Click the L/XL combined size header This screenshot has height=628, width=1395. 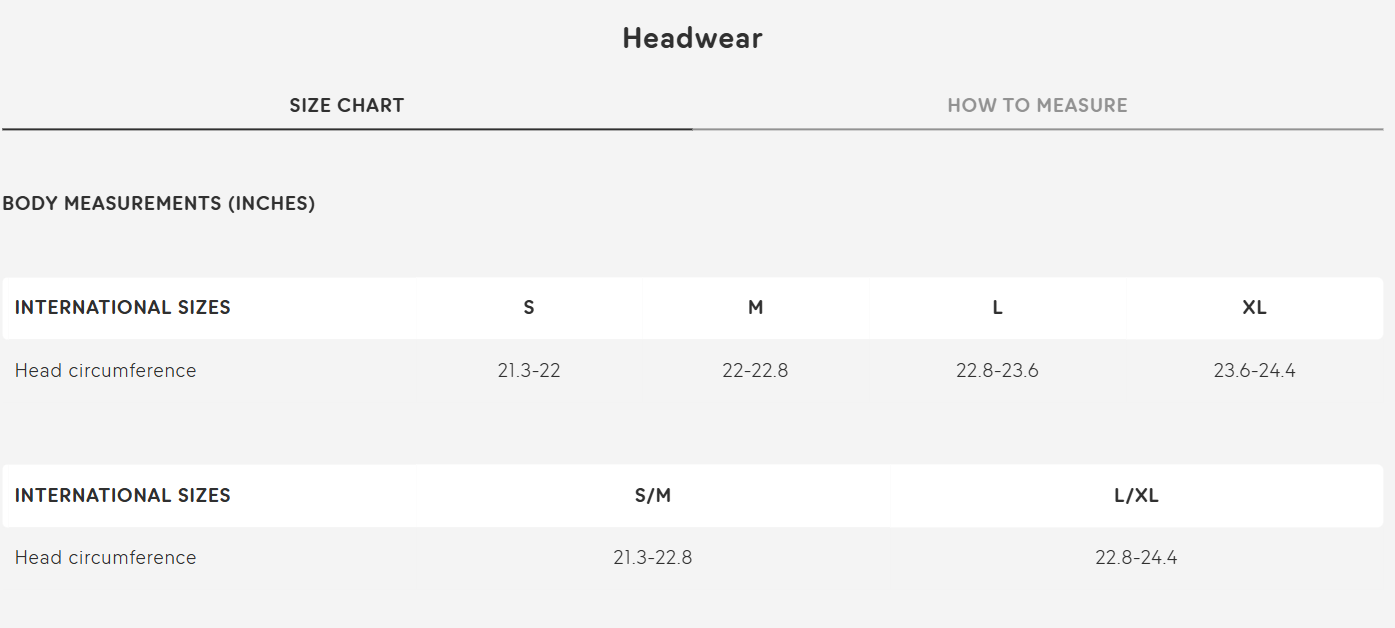1136,495
